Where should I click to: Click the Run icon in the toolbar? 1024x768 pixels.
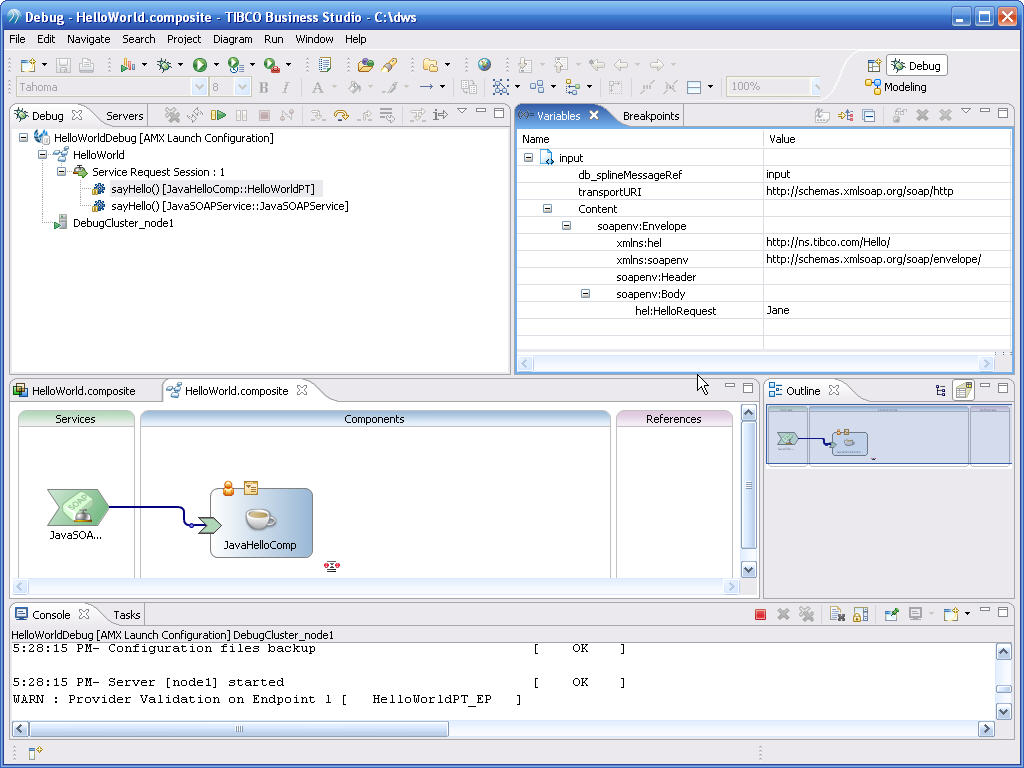pyautogui.click(x=198, y=65)
